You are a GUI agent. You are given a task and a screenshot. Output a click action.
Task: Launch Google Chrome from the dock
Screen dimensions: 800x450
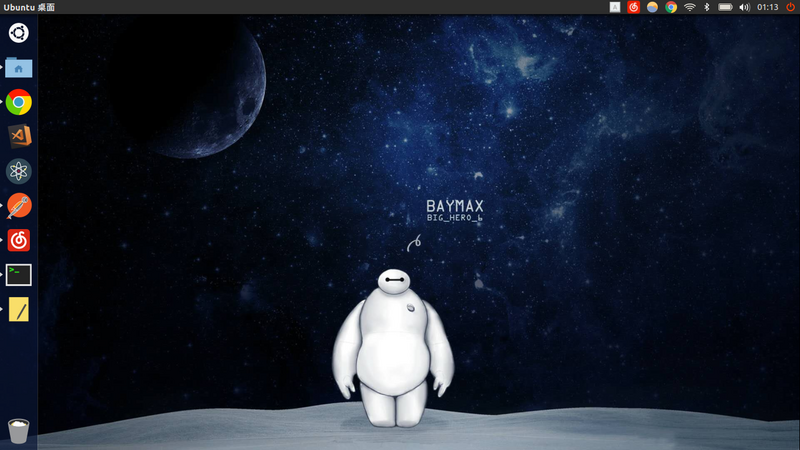[x=18, y=102]
